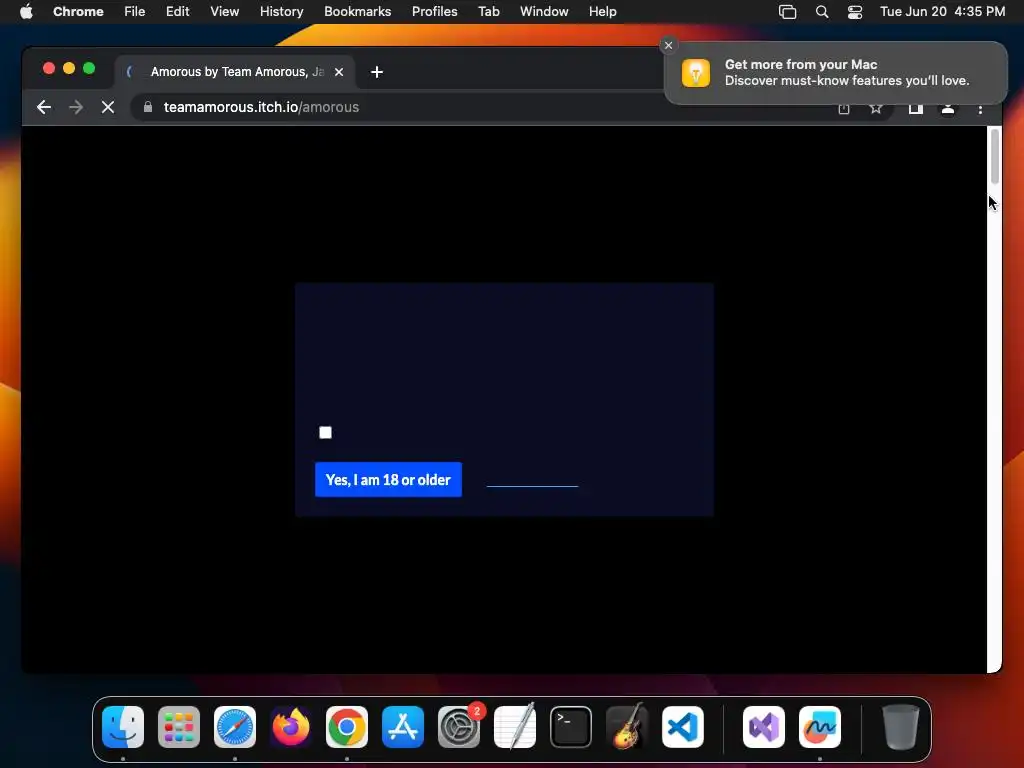Open the Apple menu
The image size is (1024, 768).
tap(26, 12)
